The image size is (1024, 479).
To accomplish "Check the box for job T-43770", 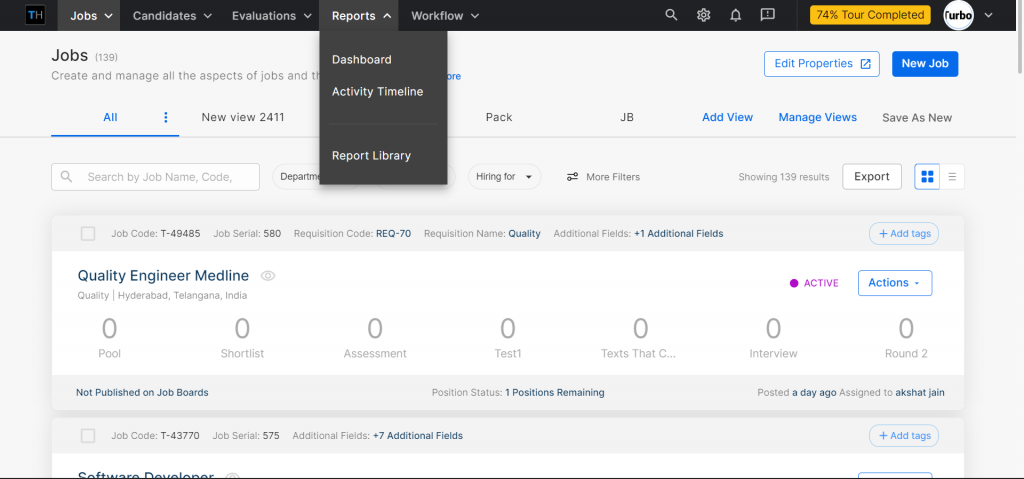I will tap(88, 436).
